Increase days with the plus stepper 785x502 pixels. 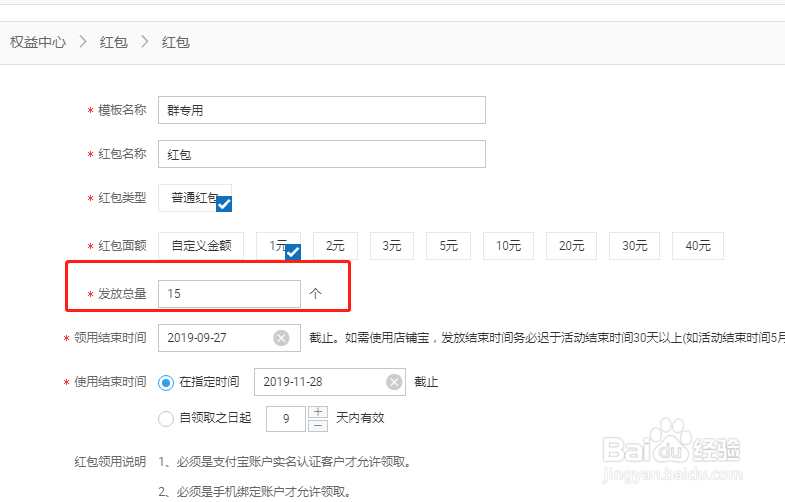click(x=318, y=412)
